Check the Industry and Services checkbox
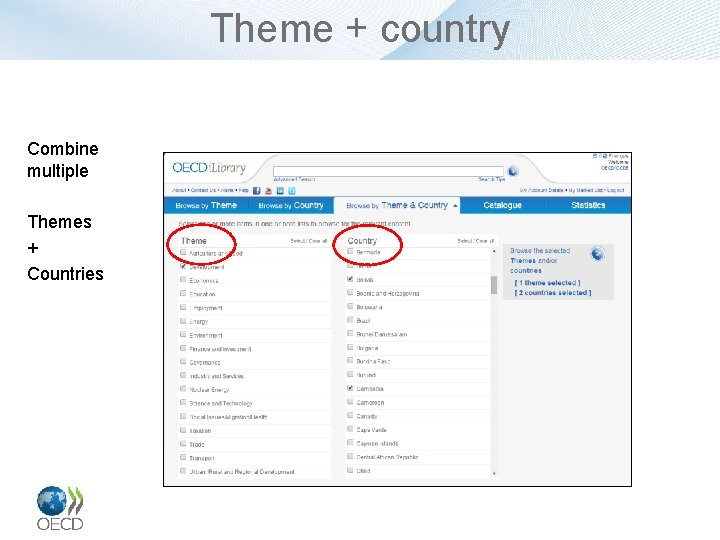Viewport: 720px width, 540px height. (x=183, y=375)
